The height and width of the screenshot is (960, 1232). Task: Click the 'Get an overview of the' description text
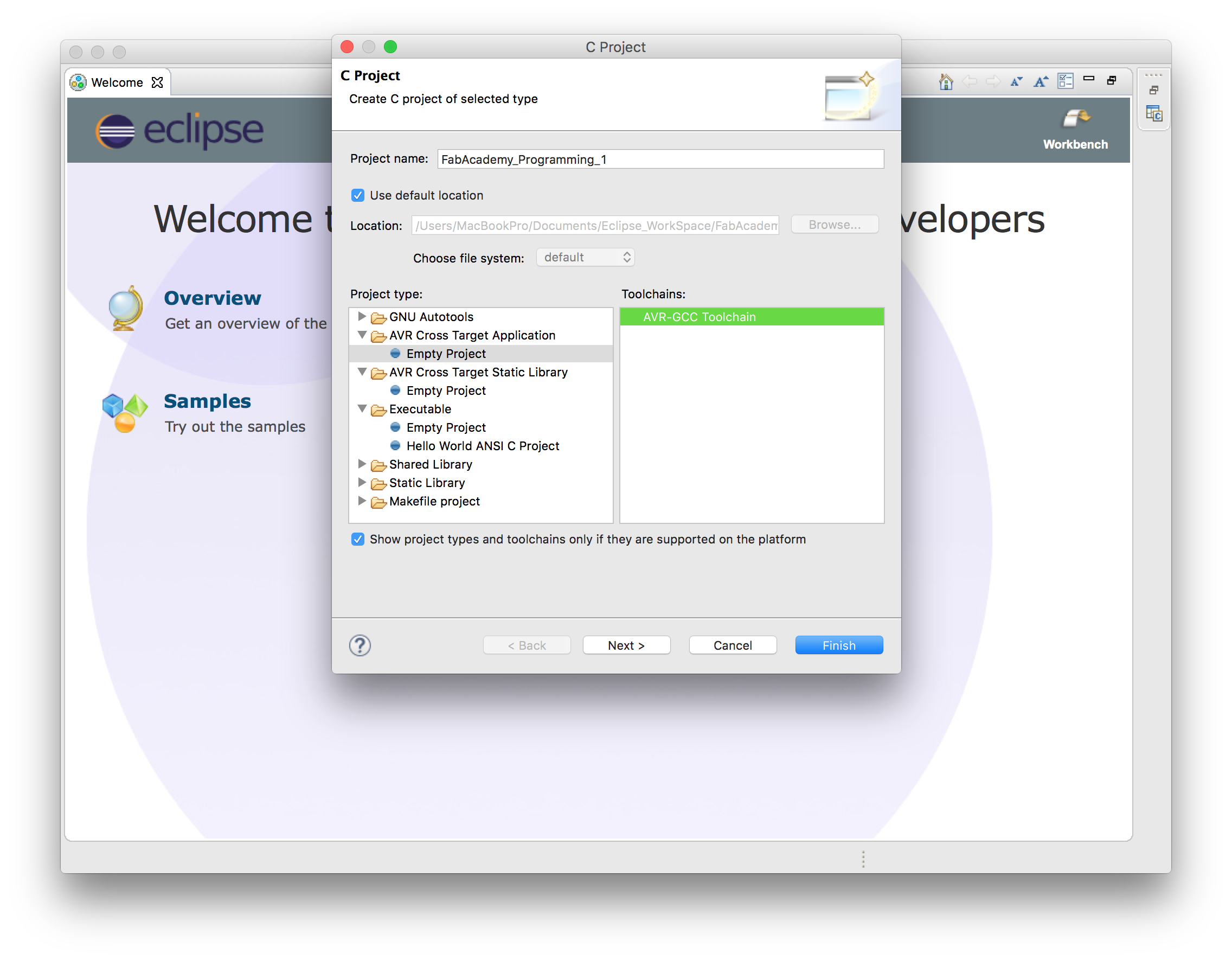coord(246,323)
